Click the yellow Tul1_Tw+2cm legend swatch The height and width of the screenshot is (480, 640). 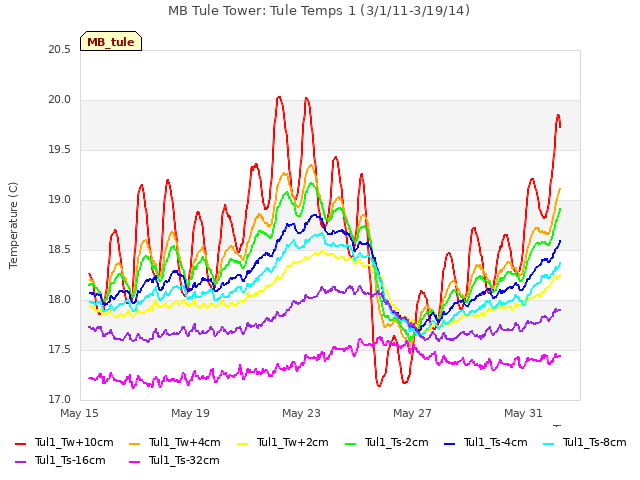coord(242,444)
